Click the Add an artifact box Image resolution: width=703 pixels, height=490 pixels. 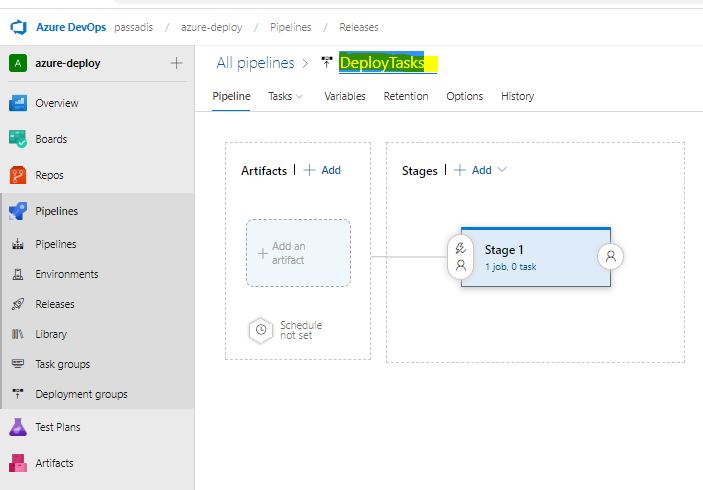[298, 253]
